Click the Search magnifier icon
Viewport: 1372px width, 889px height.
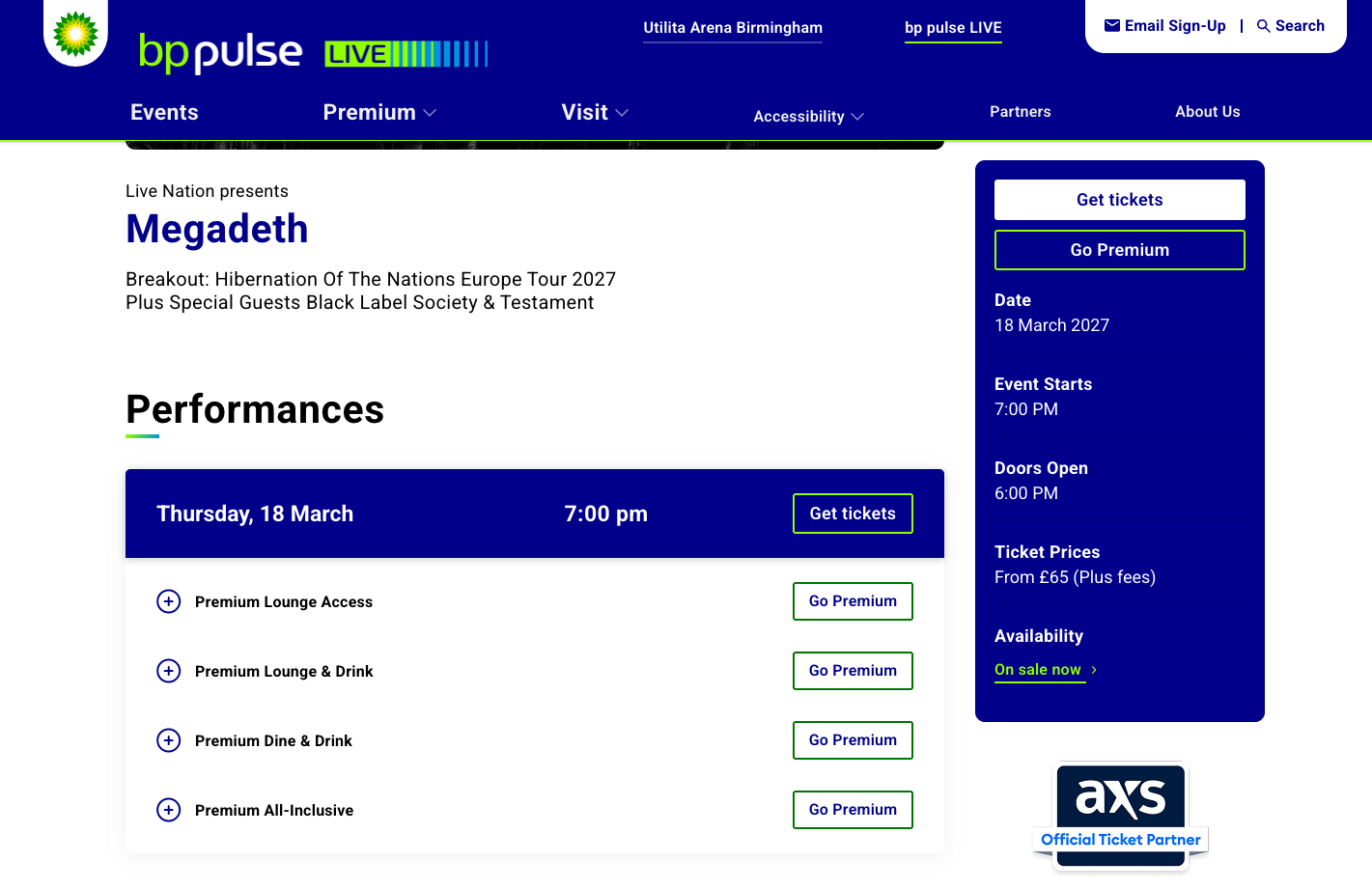(x=1263, y=26)
